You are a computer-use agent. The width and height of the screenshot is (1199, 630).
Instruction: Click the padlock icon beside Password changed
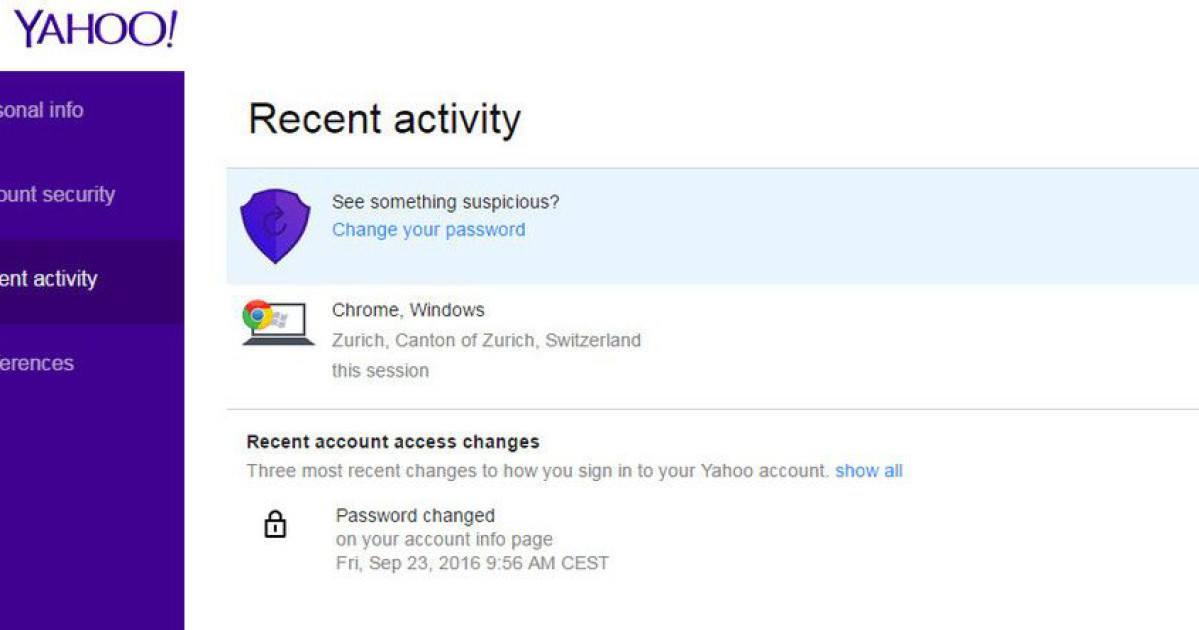point(275,524)
